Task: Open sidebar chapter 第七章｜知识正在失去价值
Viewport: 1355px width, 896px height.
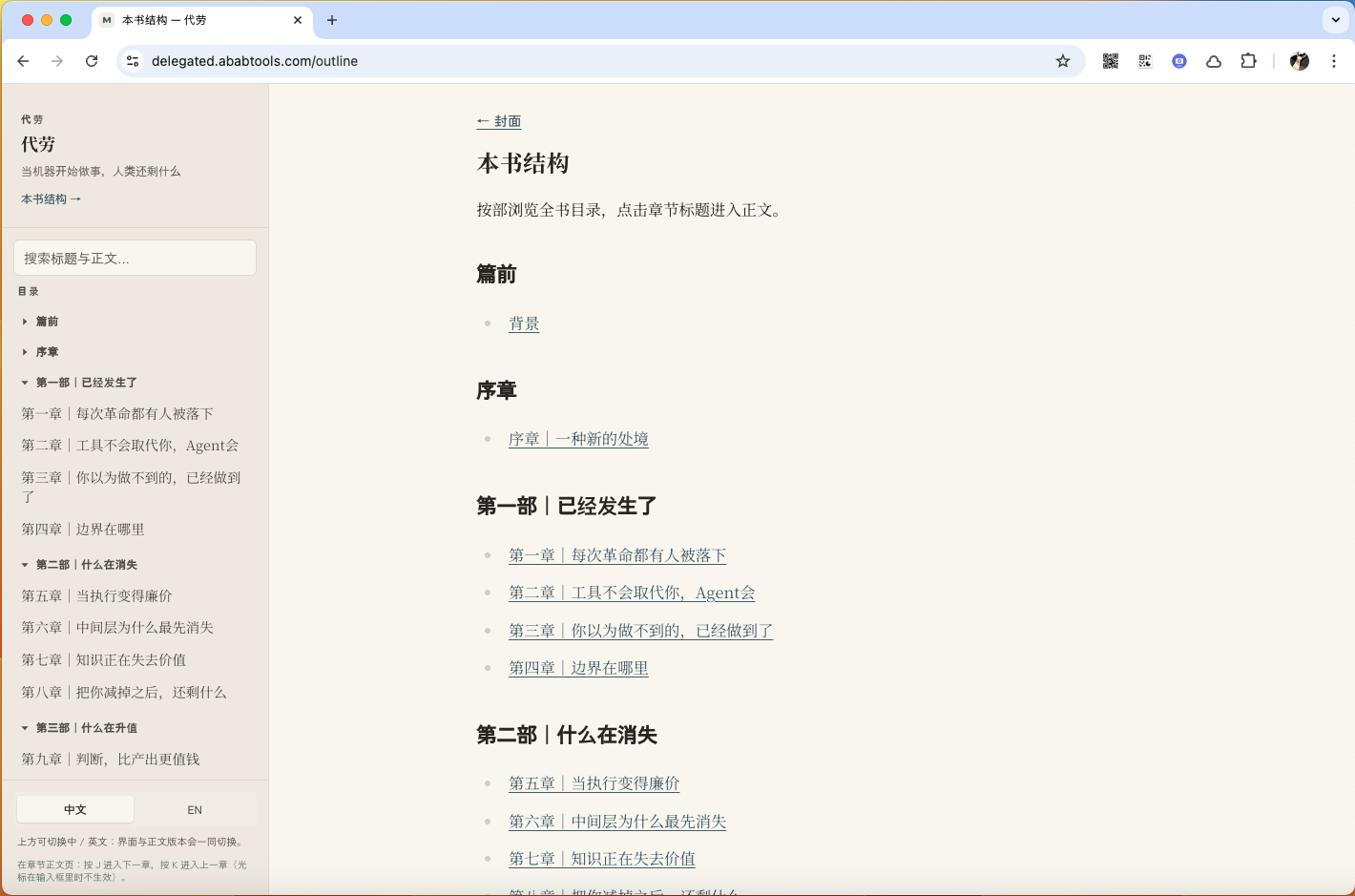Action: pyautogui.click(x=104, y=660)
